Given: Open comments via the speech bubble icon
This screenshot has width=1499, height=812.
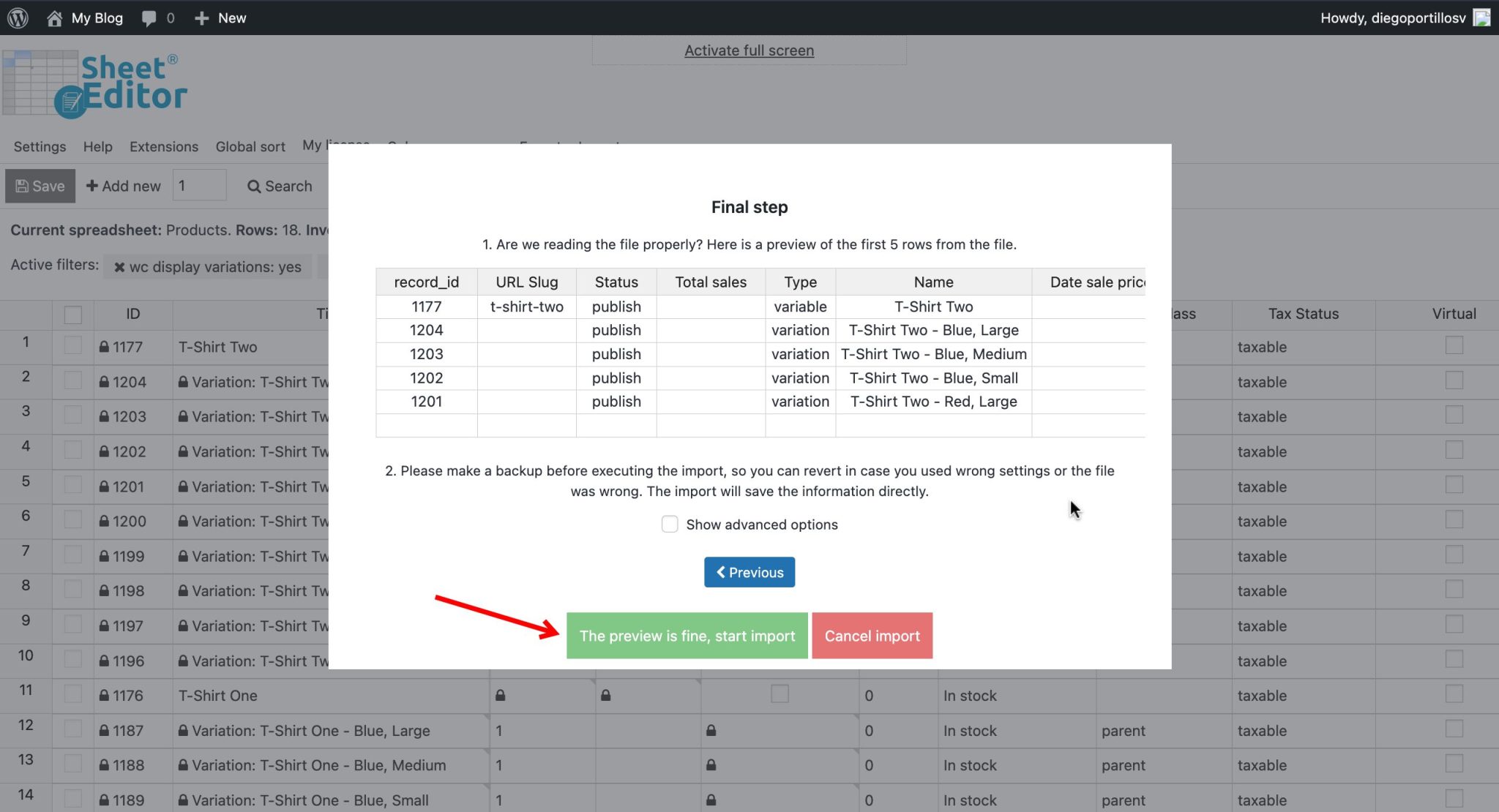Looking at the screenshot, I should coord(149,17).
